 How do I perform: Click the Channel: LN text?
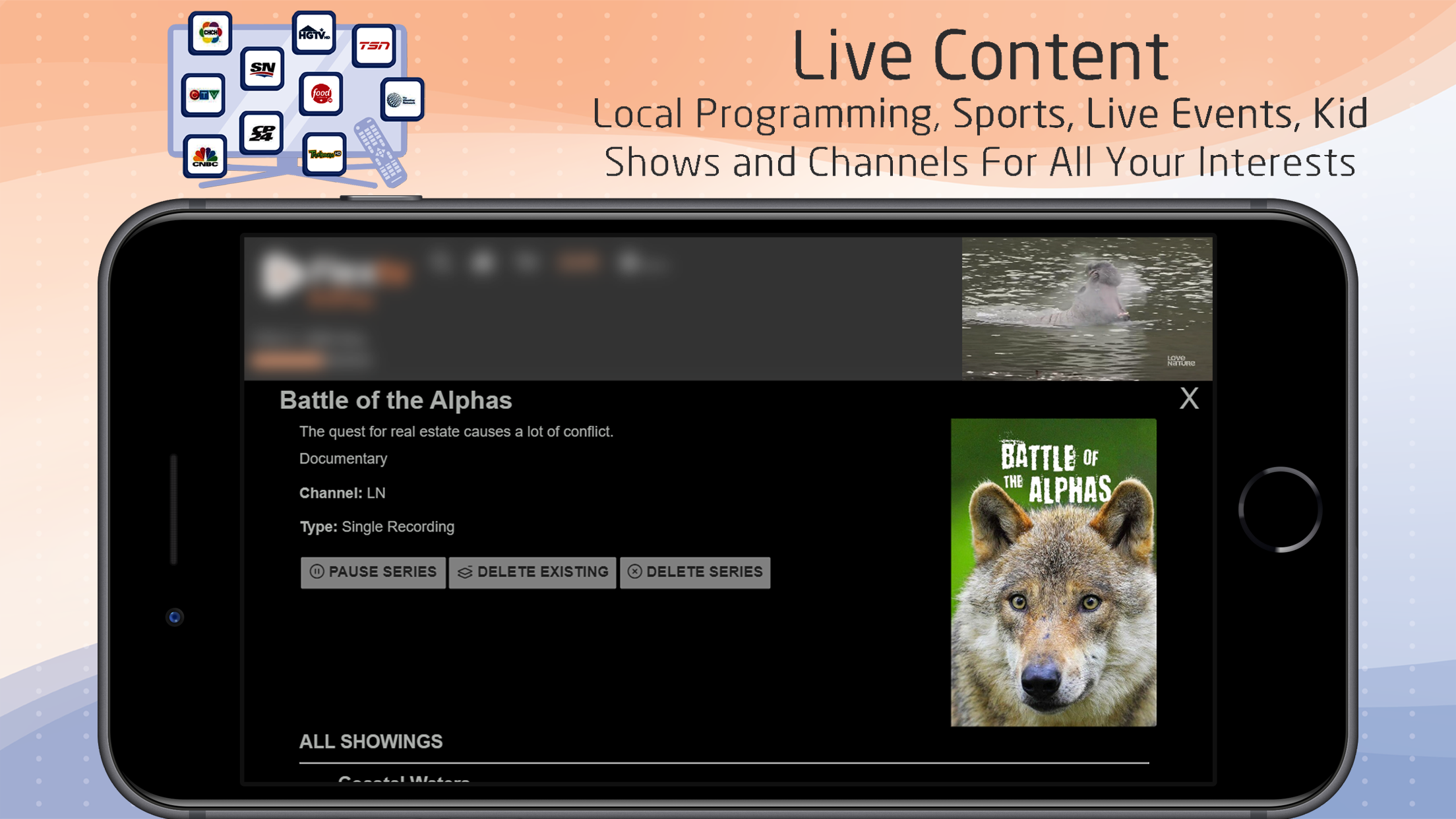point(342,493)
